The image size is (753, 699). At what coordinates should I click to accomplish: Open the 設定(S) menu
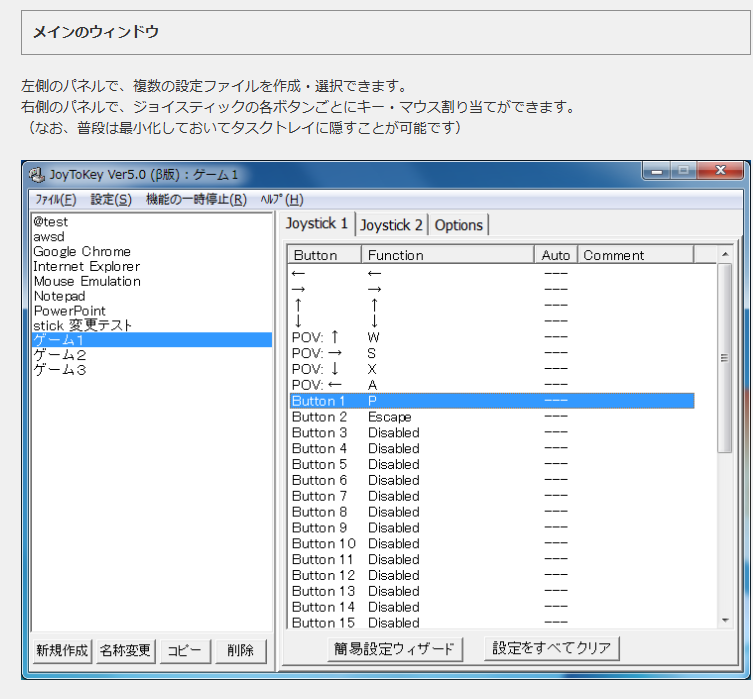pos(111,199)
